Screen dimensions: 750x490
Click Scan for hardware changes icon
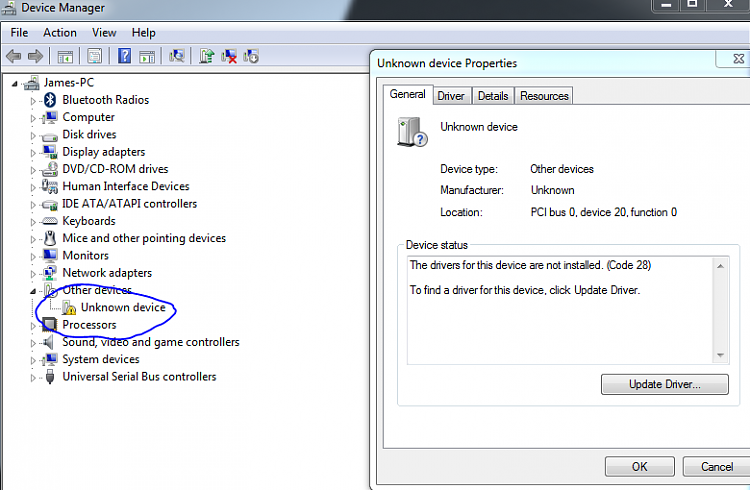point(176,56)
